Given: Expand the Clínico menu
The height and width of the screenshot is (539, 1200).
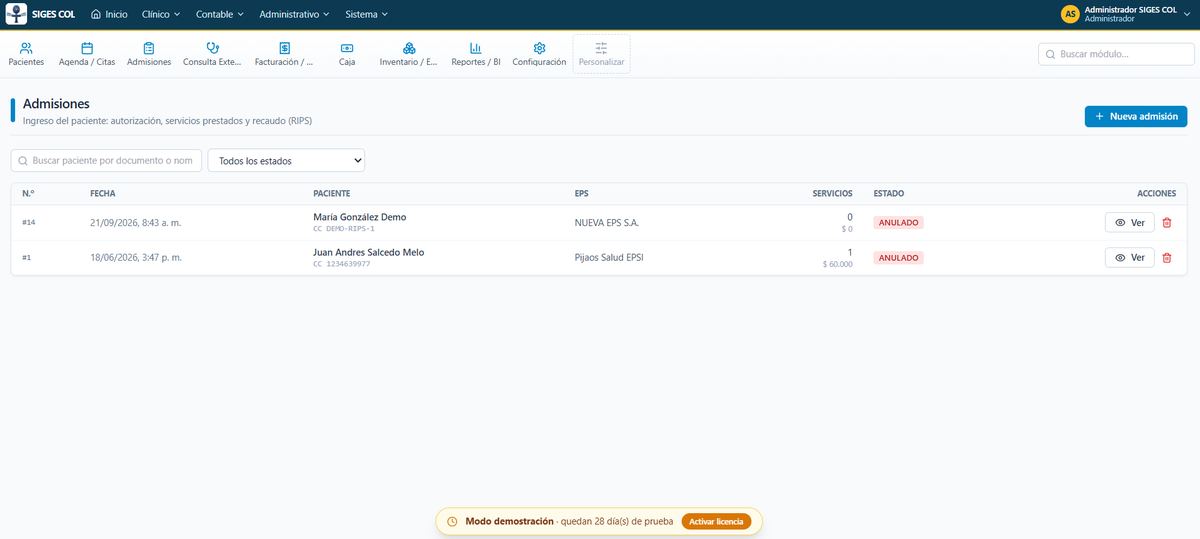Looking at the screenshot, I should pos(161,14).
